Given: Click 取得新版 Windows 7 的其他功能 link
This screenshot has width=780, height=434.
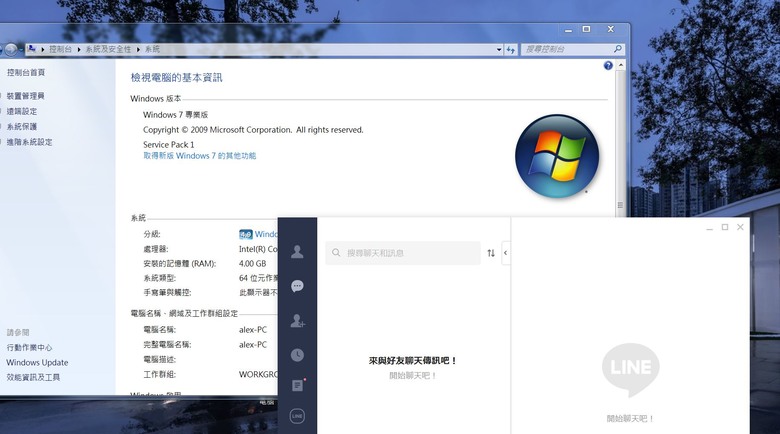Looking at the screenshot, I should coord(199,156).
